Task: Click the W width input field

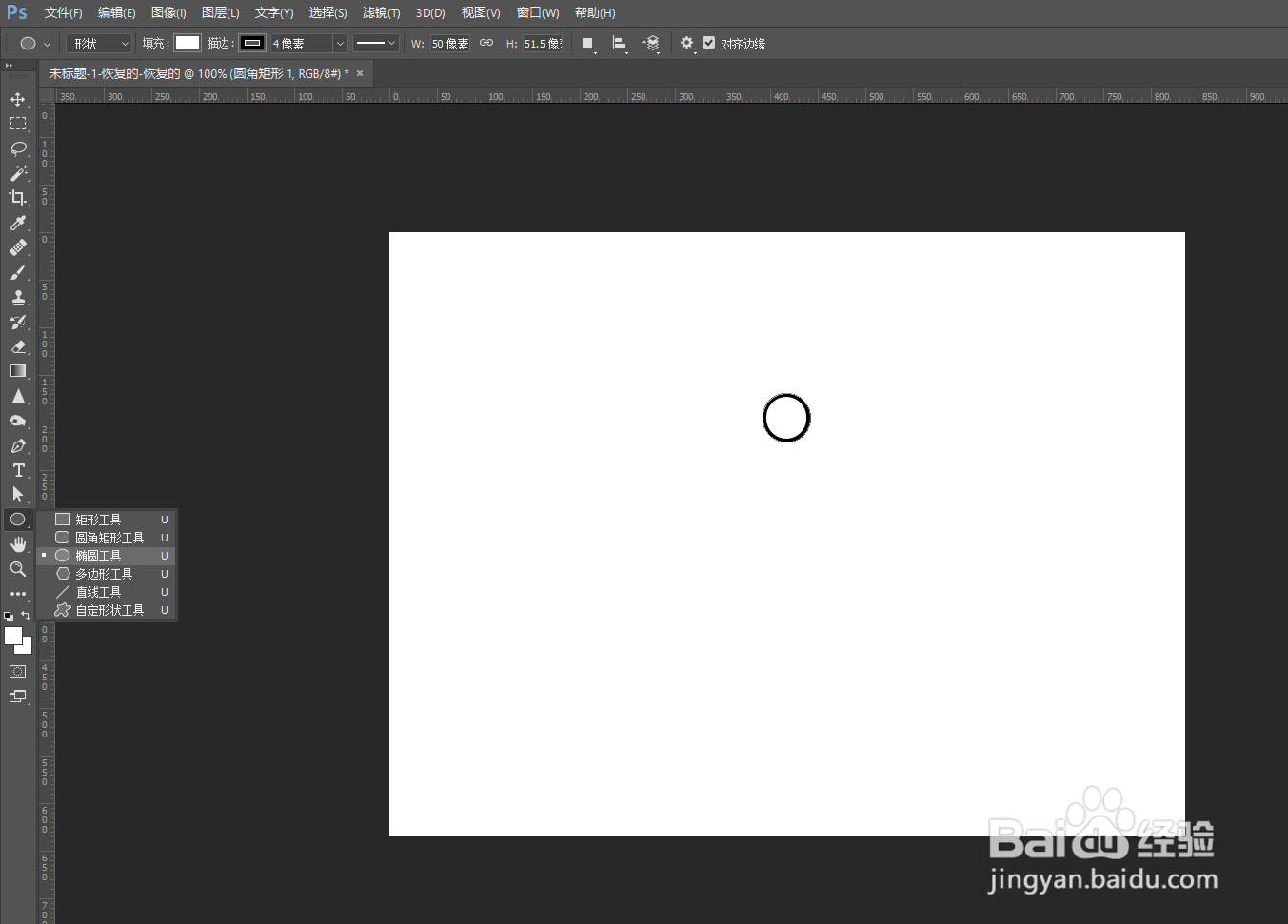Action: pos(449,44)
